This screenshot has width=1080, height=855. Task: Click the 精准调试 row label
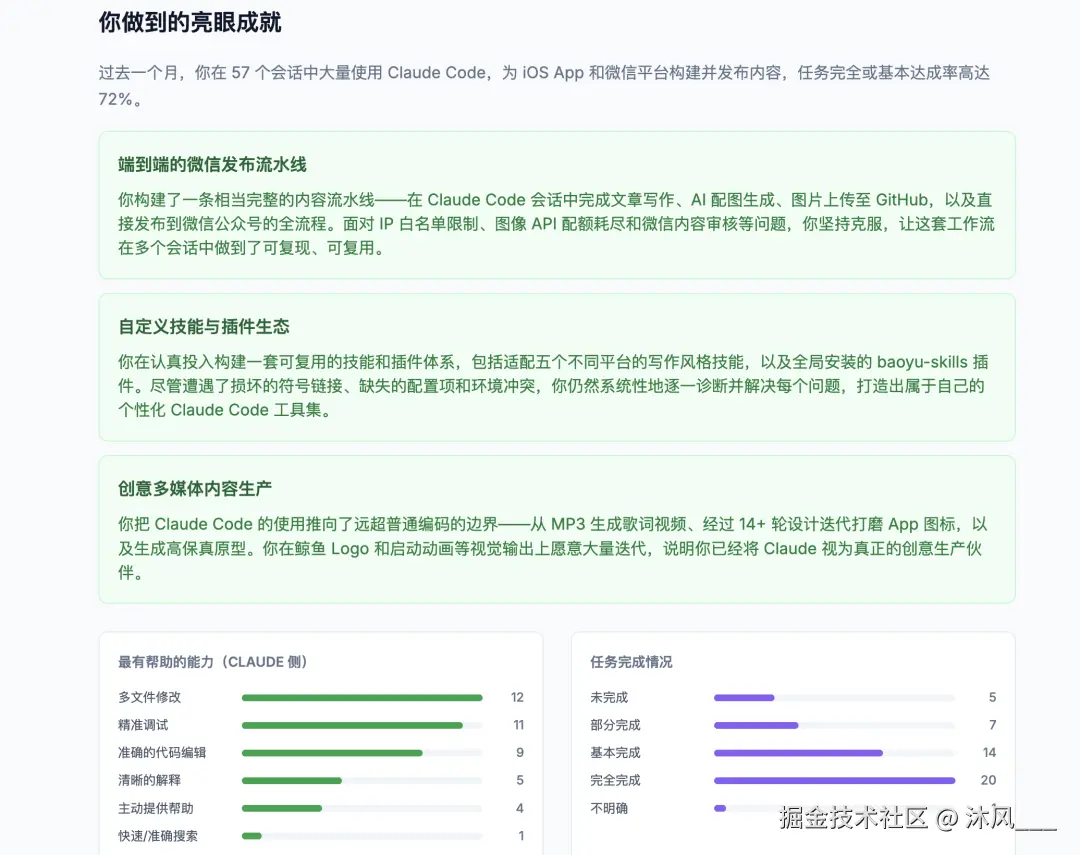tap(143, 725)
